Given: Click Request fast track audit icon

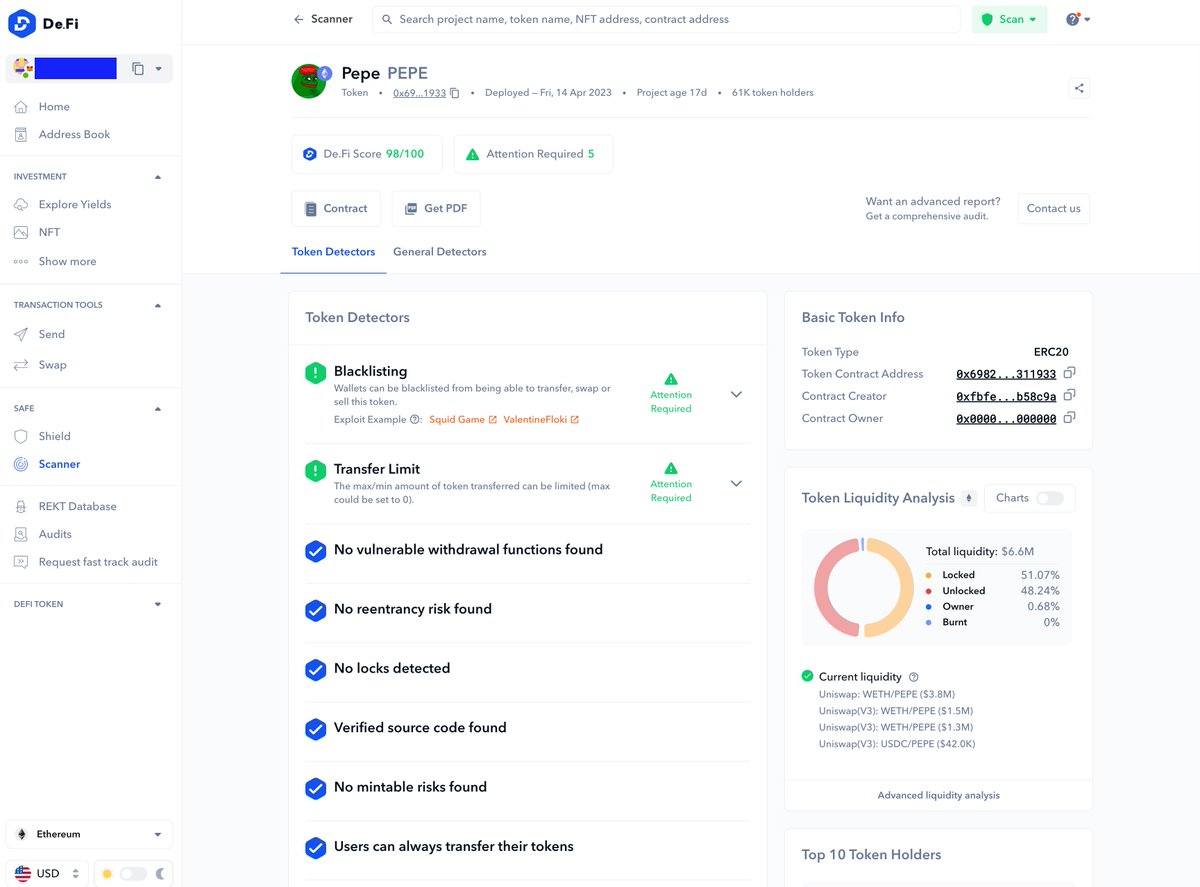Looking at the screenshot, I should tap(21, 562).
